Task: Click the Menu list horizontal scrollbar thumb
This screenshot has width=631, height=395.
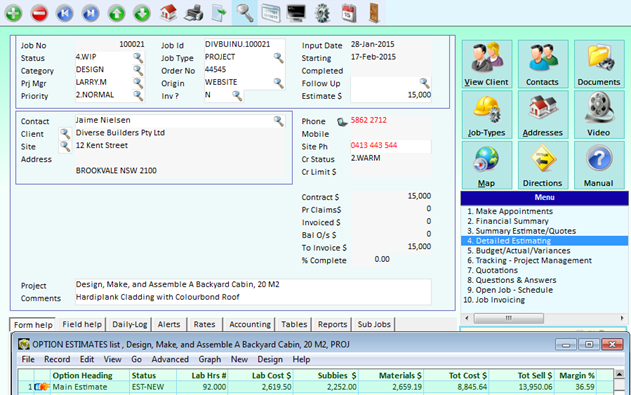Action: (x=509, y=318)
